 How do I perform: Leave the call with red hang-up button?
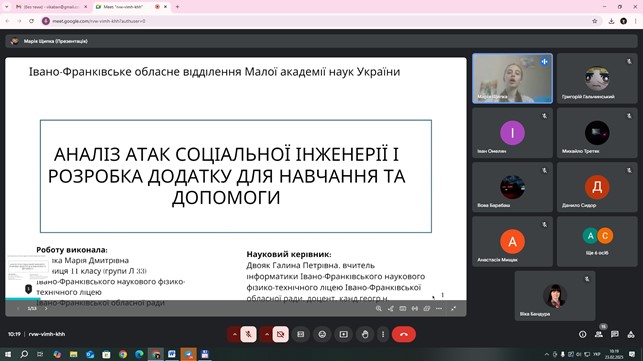pos(404,334)
